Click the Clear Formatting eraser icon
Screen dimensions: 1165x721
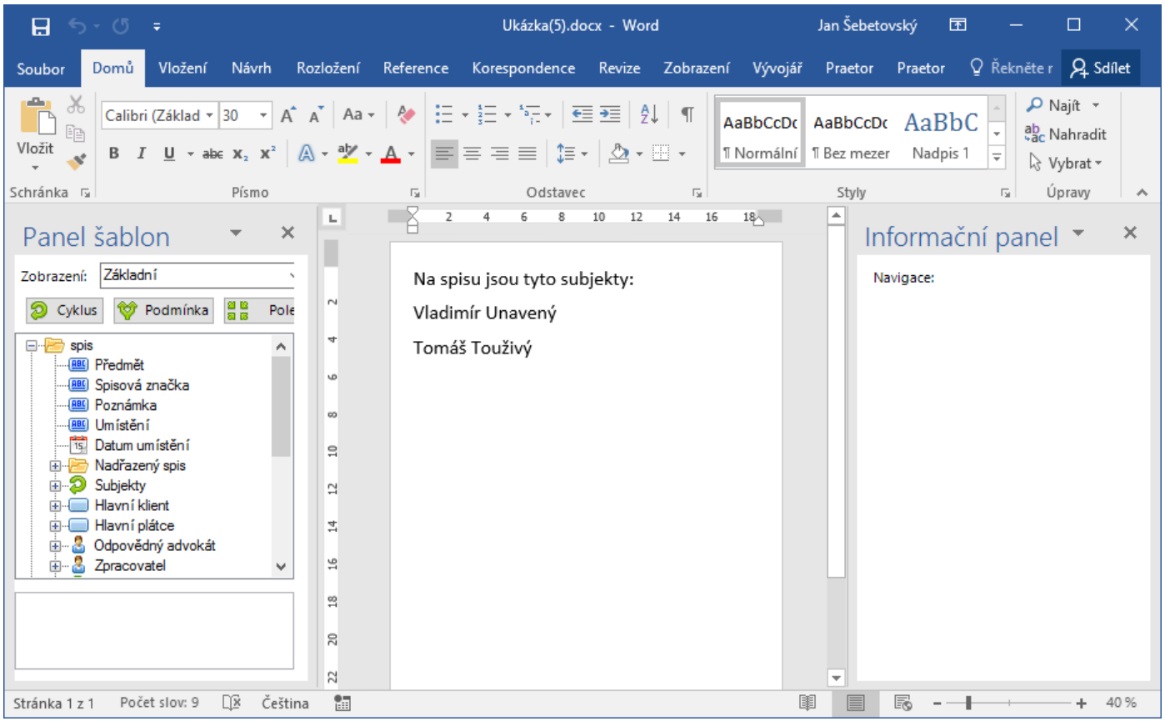pos(405,115)
